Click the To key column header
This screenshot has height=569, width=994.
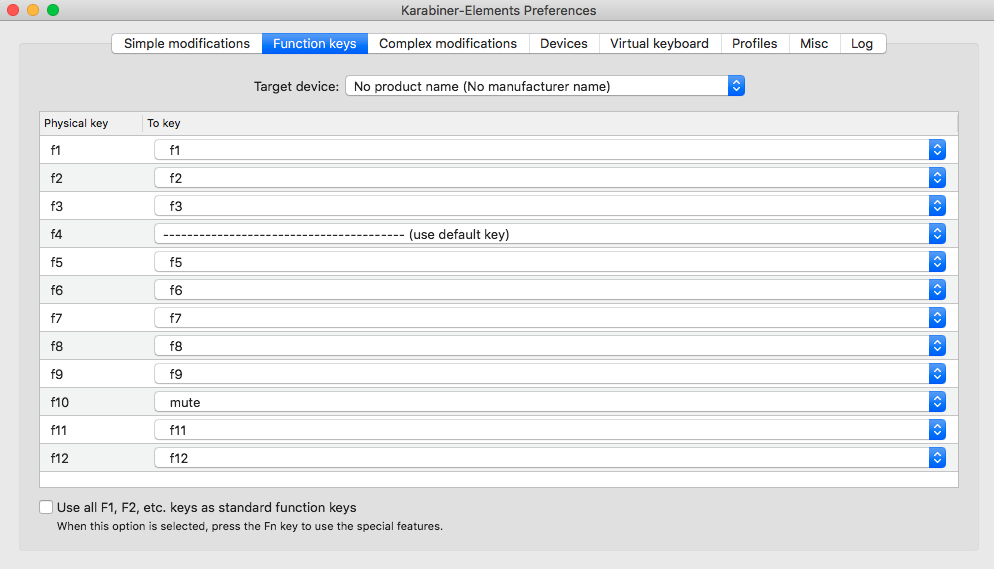550,123
